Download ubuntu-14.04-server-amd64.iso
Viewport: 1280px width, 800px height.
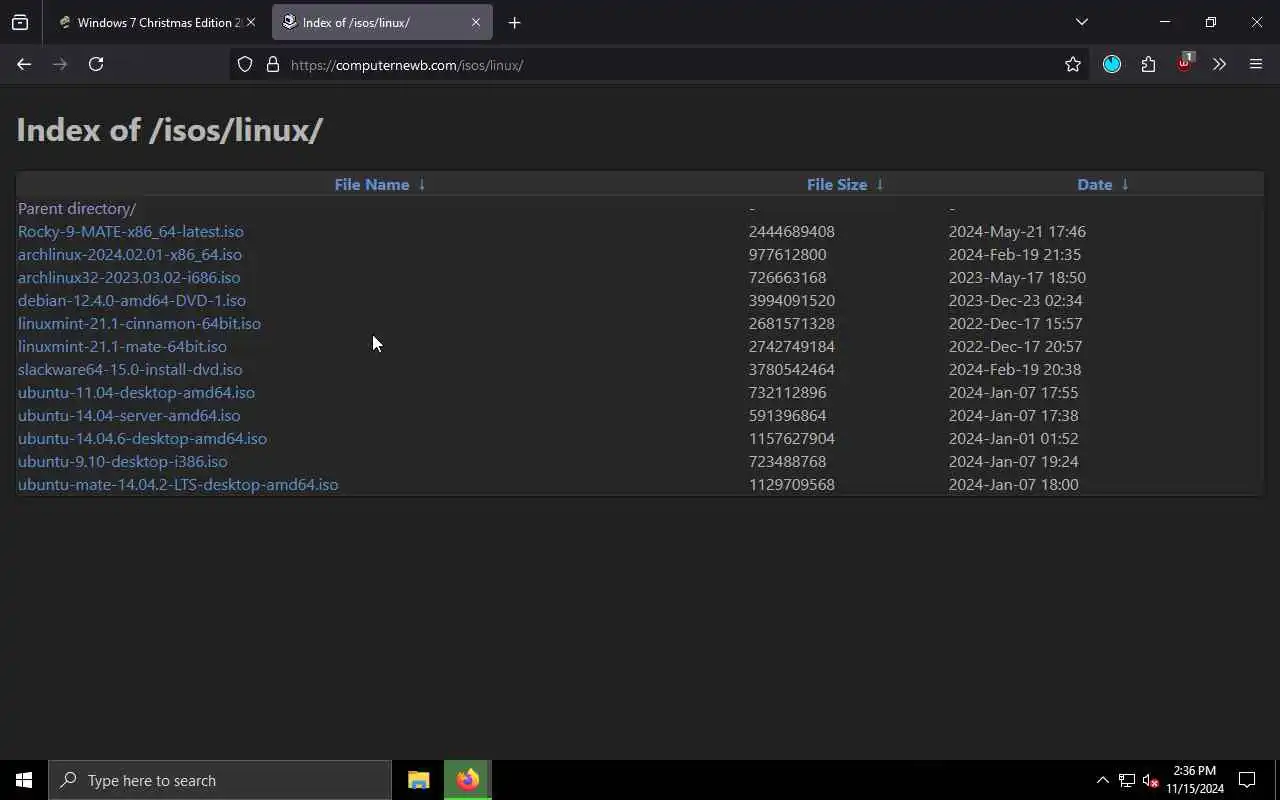[129, 415]
